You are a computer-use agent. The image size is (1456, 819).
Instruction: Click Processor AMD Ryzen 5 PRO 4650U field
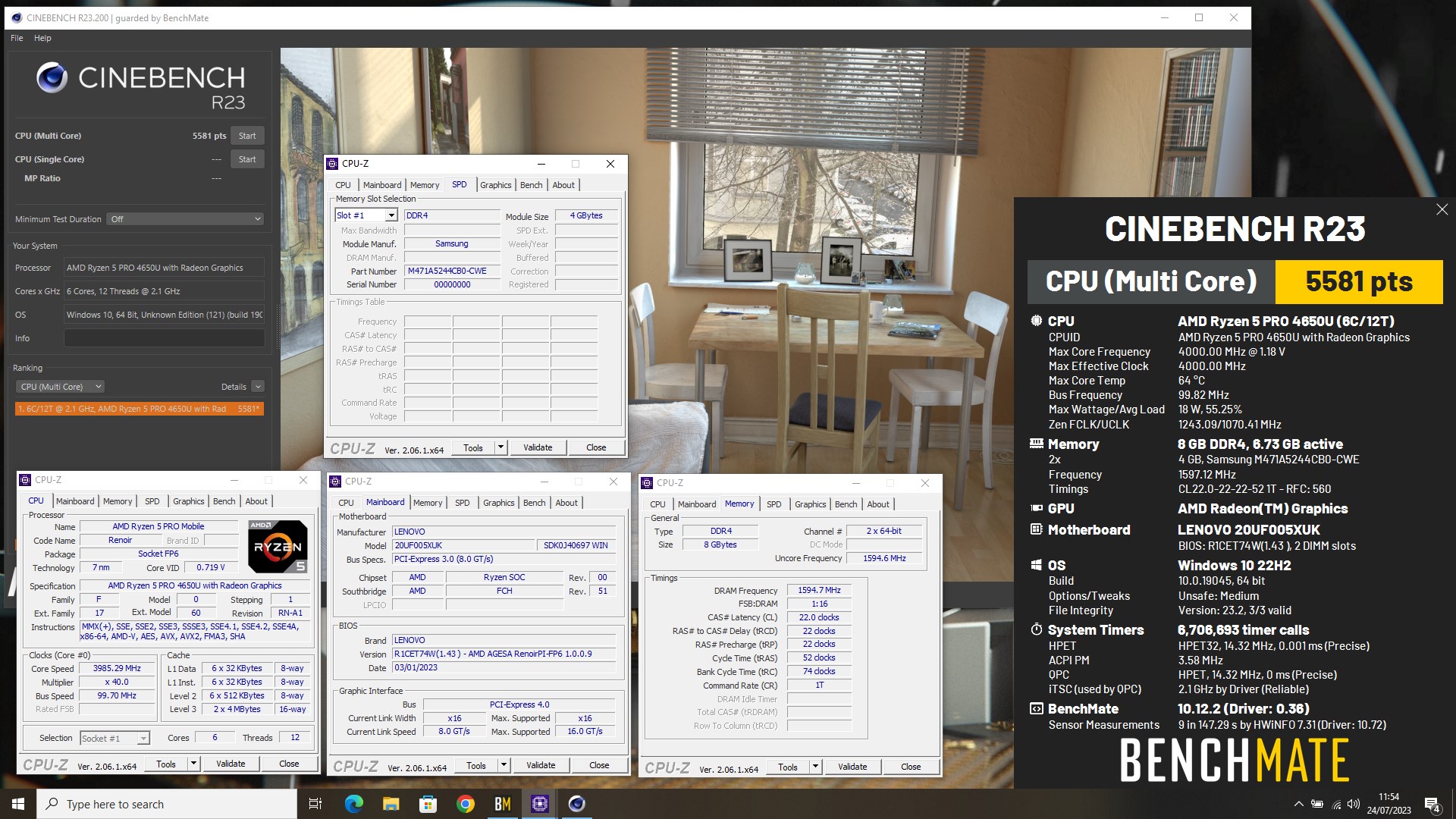(164, 268)
